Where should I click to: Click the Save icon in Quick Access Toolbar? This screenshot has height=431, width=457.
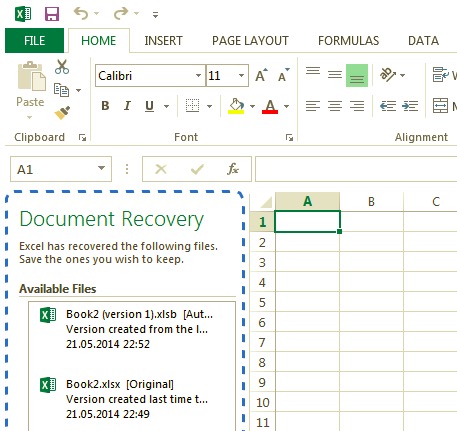tap(52, 14)
